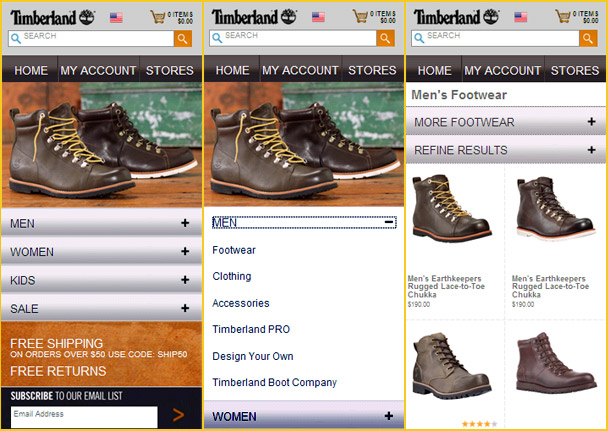Collapse the expanded MEN menu
The height and width of the screenshot is (431, 608).
(x=304, y=222)
